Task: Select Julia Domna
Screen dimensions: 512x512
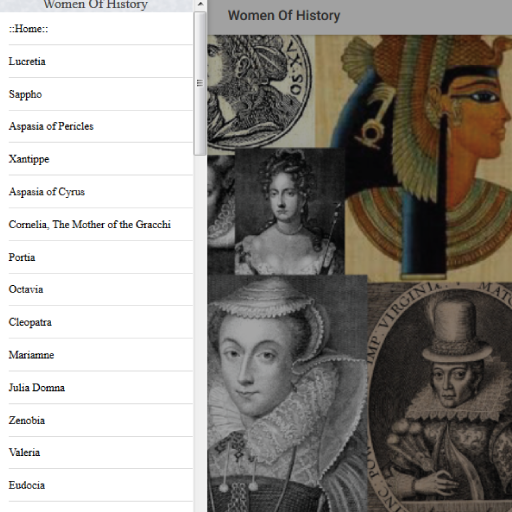Action: coord(101,387)
